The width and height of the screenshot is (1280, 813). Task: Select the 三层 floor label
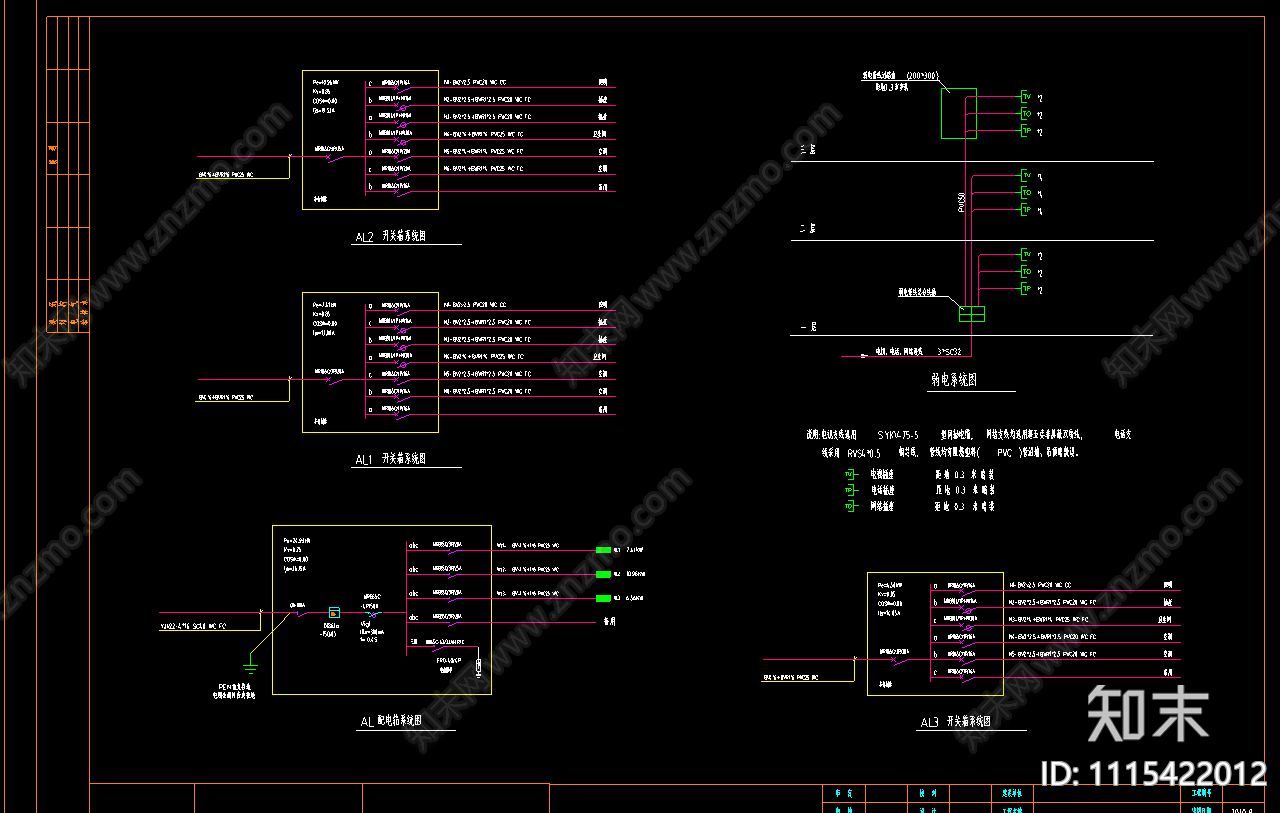point(807,150)
